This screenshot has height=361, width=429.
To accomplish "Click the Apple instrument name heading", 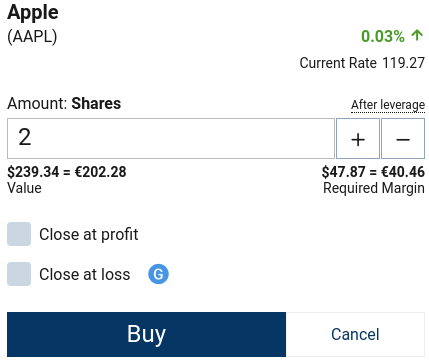I will point(33,12).
